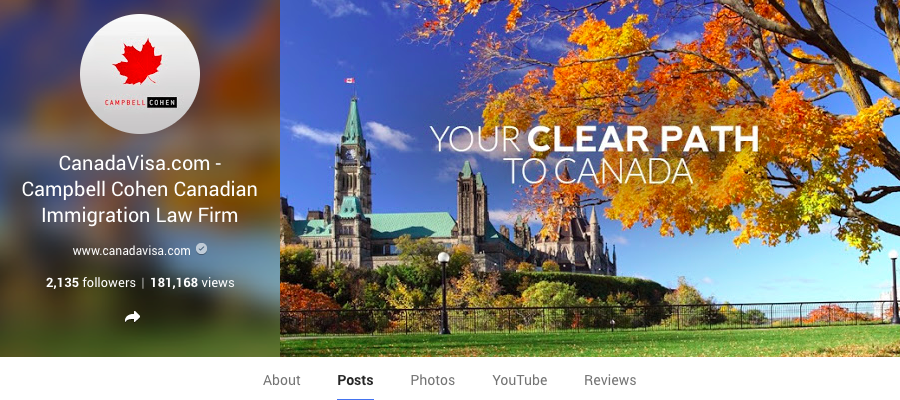Click the street lamp by the fence
Screen dimensions: 900x400
click(x=444, y=293)
